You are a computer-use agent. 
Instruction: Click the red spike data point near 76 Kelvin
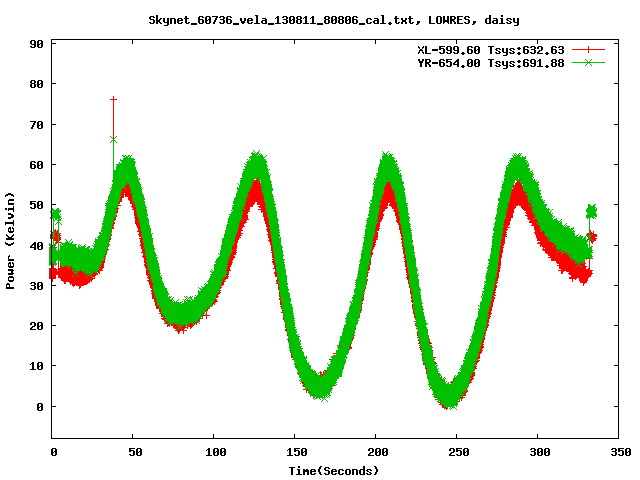[x=113, y=99]
